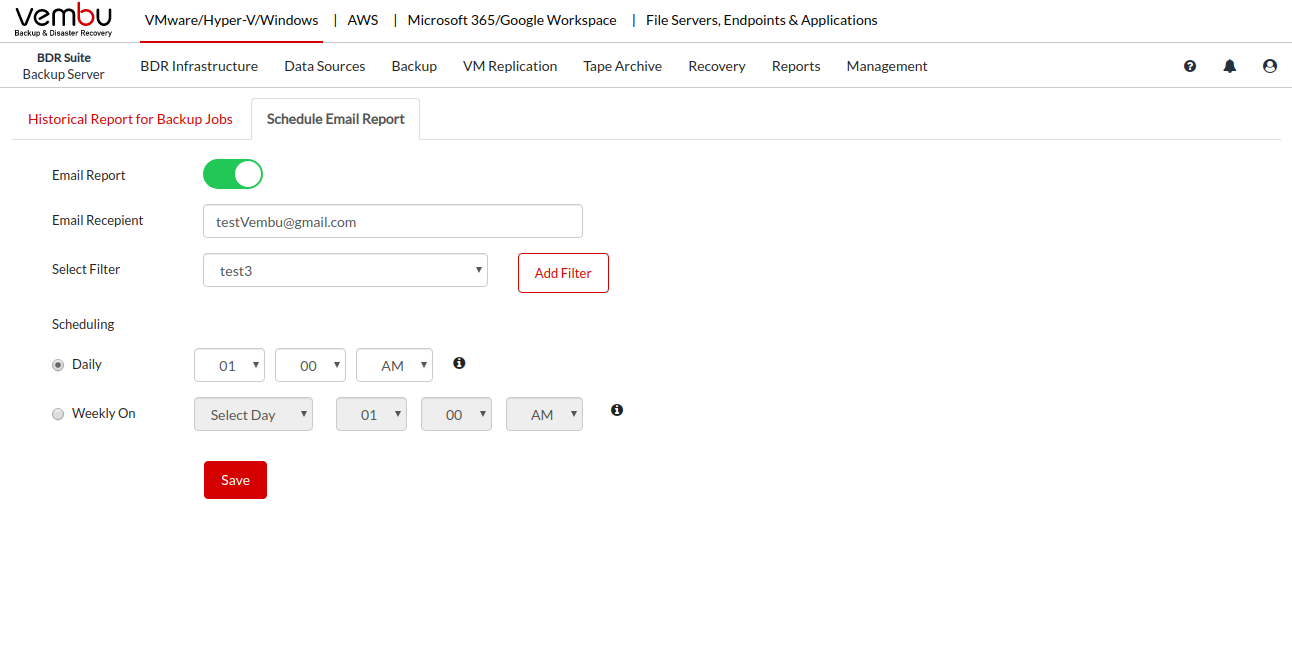Open the help question mark icon
Image resolution: width=1292 pixels, height=663 pixels.
(x=1190, y=66)
